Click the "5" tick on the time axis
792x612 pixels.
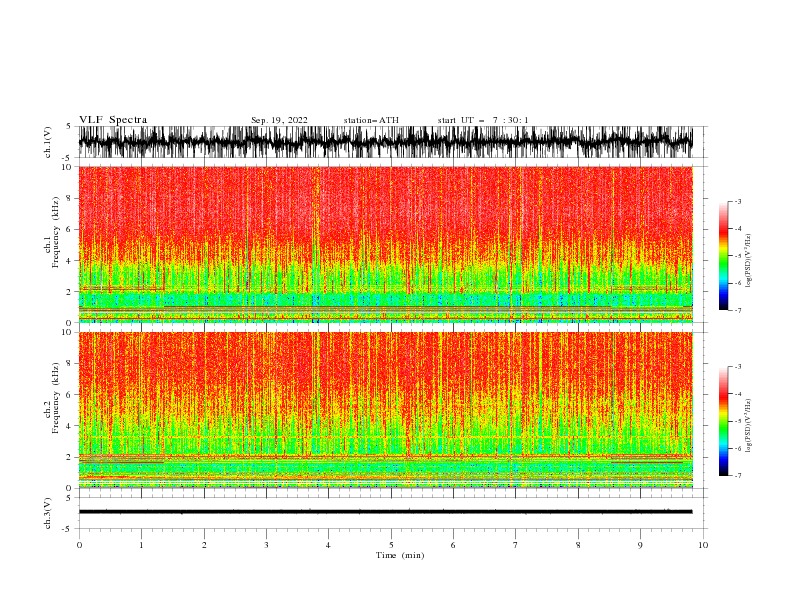[x=391, y=545]
